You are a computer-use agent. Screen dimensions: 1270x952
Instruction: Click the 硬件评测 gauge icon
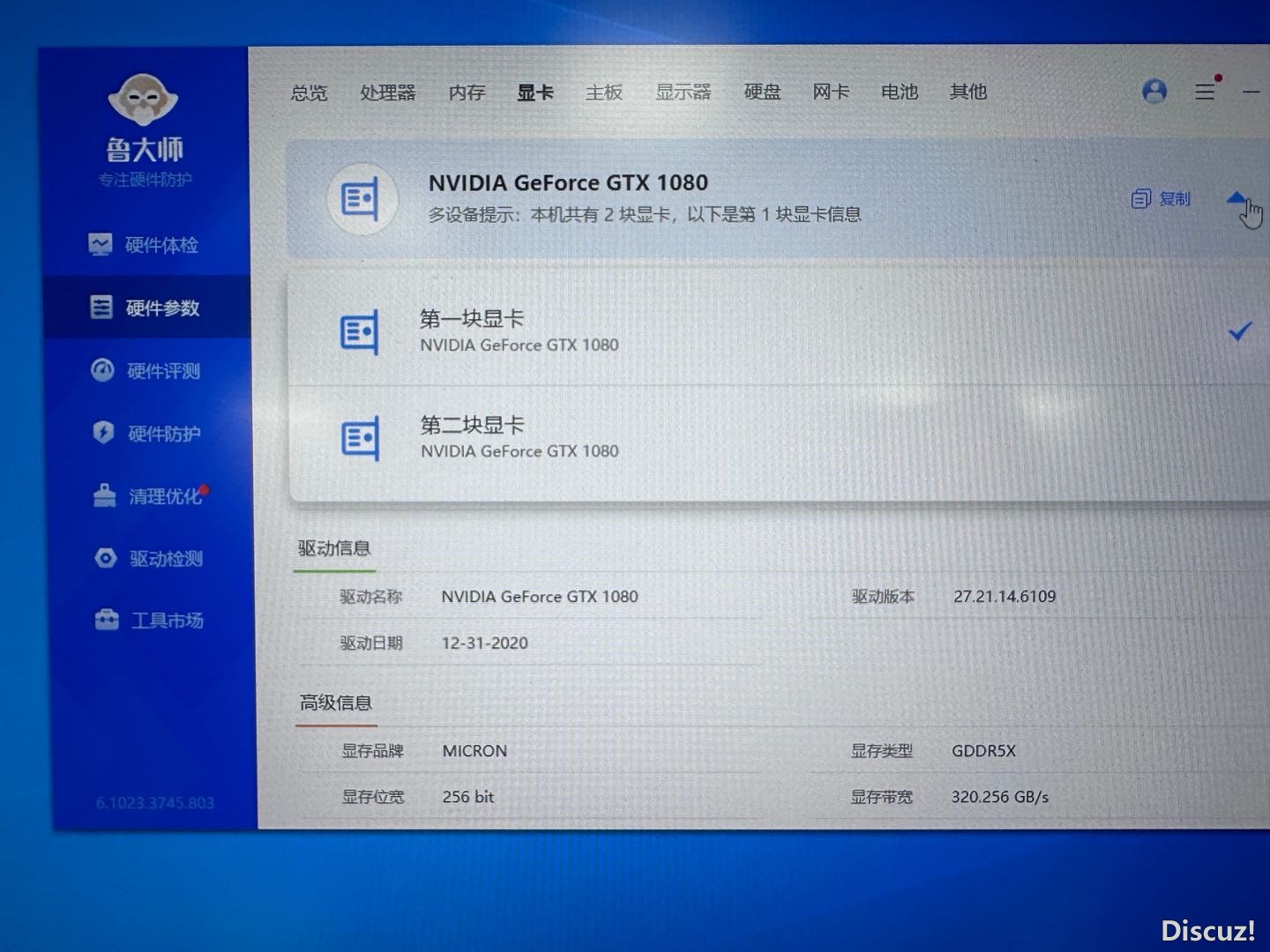click(x=102, y=369)
